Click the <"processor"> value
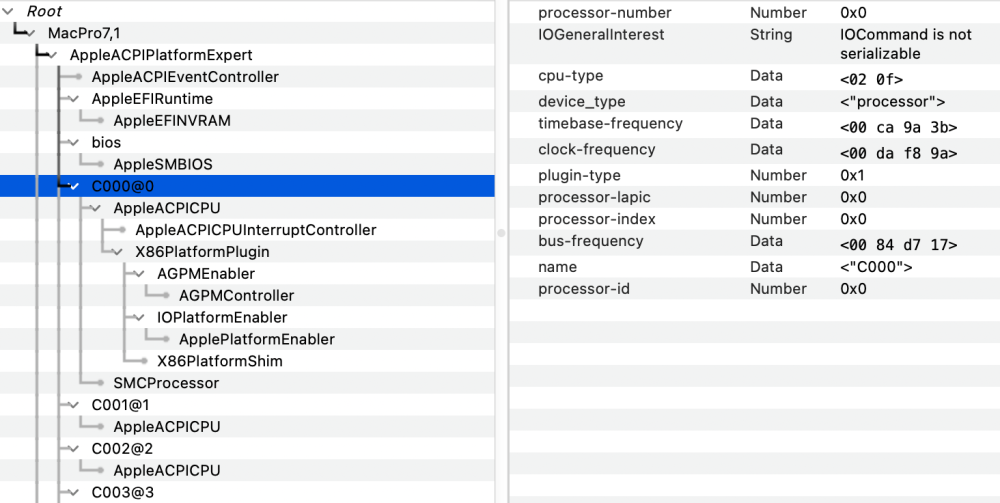The image size is (1000, 503). coord(893,102)
